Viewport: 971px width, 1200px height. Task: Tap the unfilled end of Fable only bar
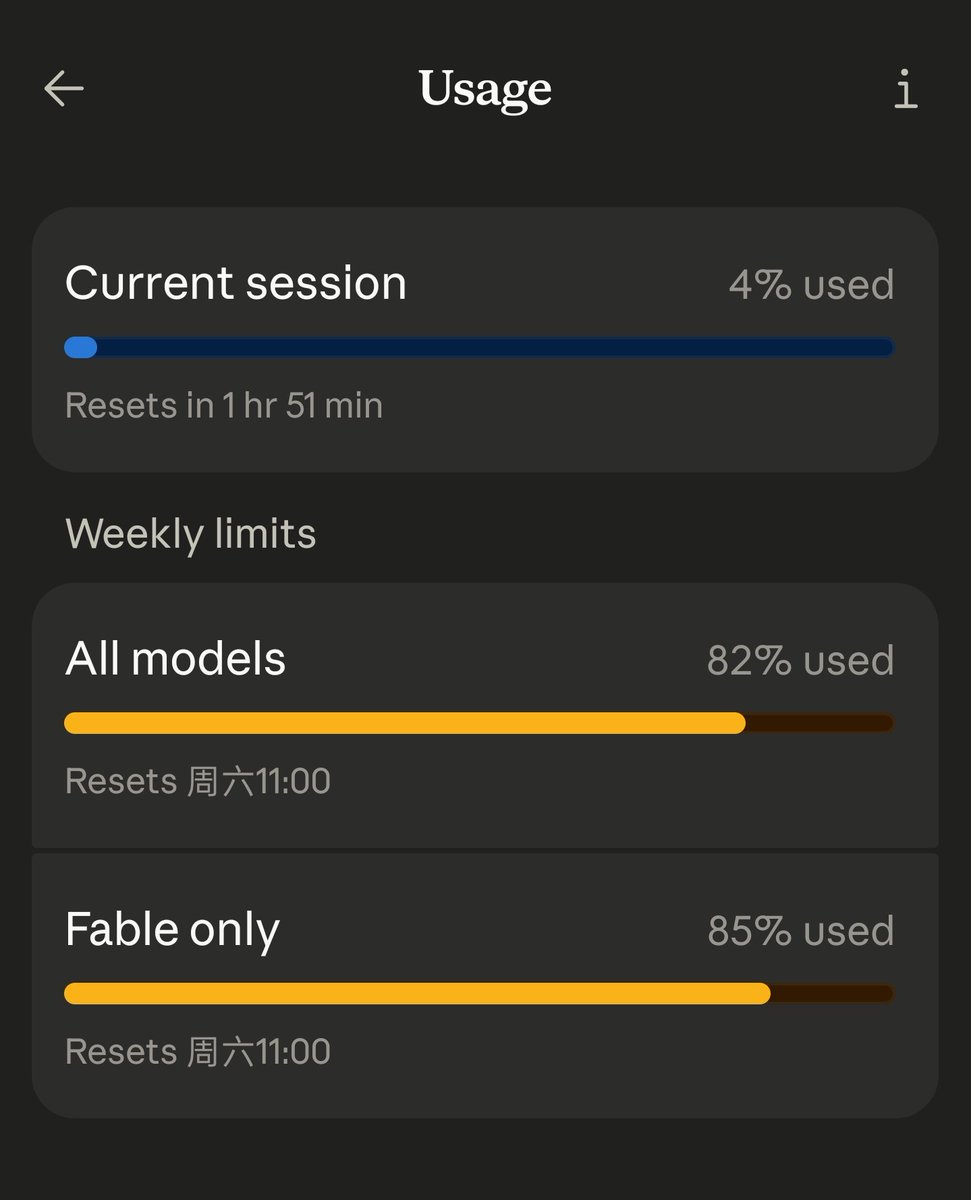click(x=832, y=993)
